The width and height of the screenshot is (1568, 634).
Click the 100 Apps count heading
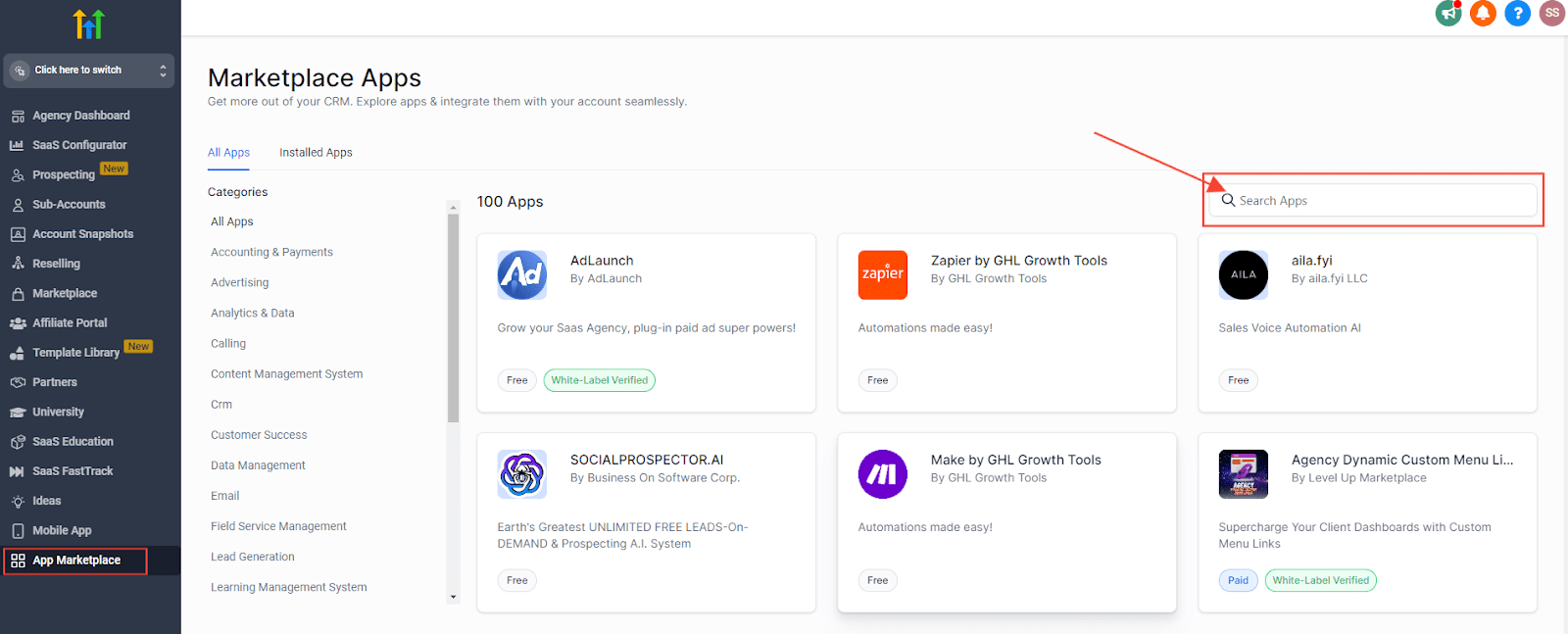[510, 202]
